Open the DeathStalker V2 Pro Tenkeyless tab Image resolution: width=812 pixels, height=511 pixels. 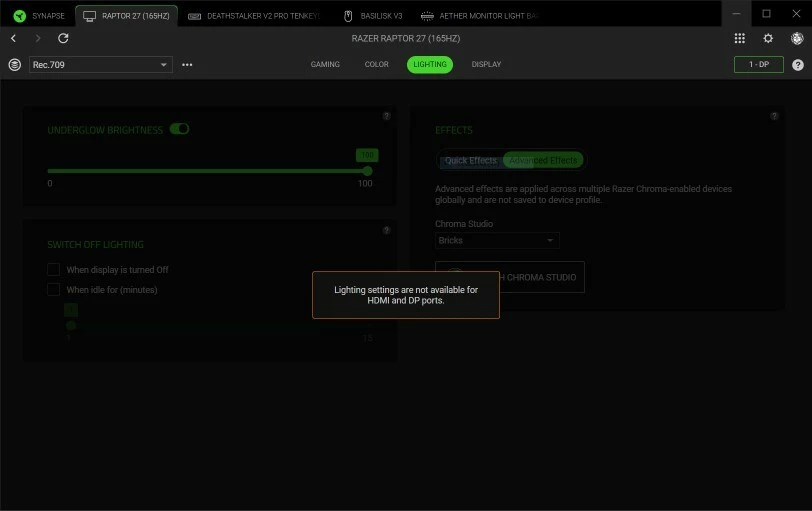tap(254, 16)
